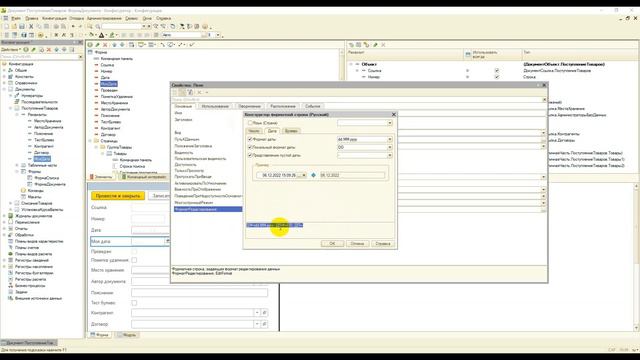This screenshot has width=640, height=360.
Task: Click the Undo arrow icon in toolbar
Action: pyautogui.click(x=73, y=27)
